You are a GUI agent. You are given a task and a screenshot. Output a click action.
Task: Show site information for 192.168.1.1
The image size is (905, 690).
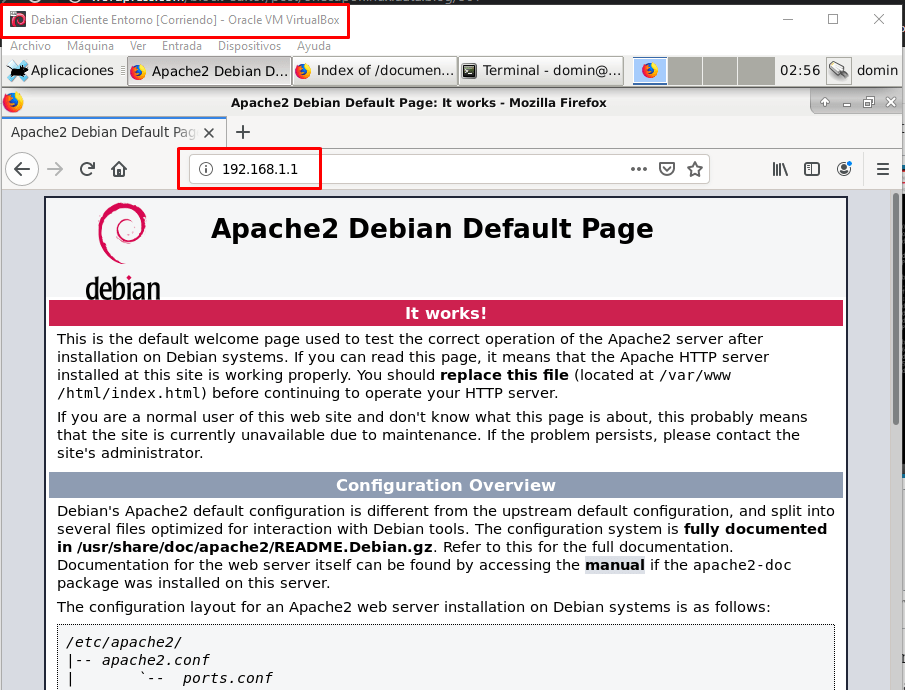[206, 169]
